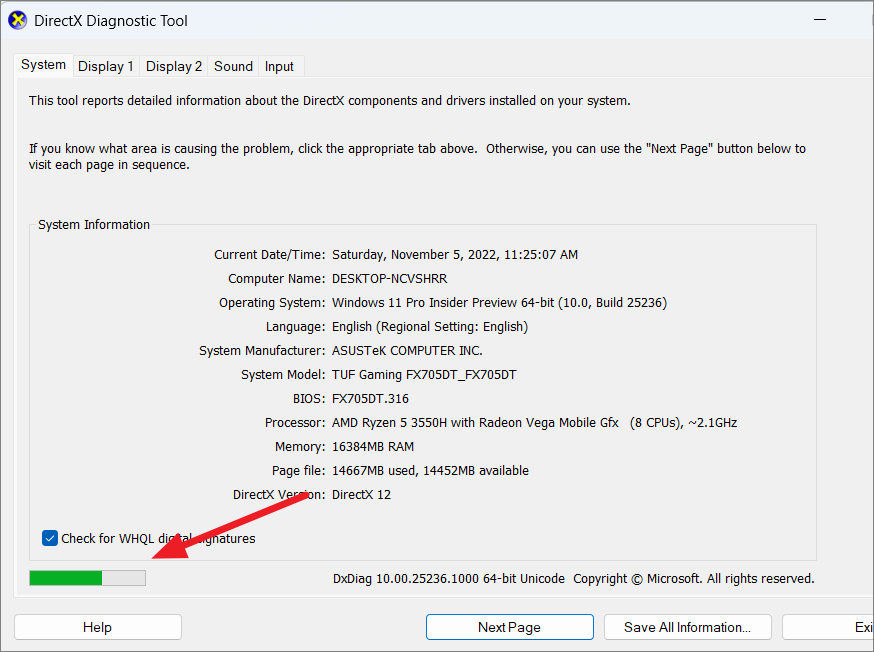874x652 pixels.
Task: Click the Copyright Microsoft text
Action: coord(693,578)
